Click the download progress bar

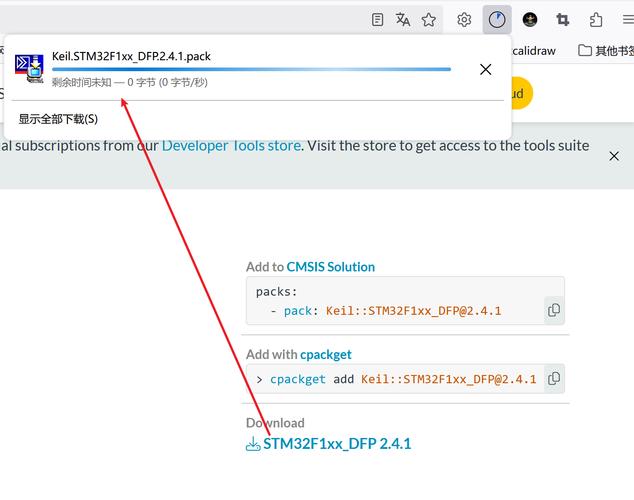pos(251,69)
